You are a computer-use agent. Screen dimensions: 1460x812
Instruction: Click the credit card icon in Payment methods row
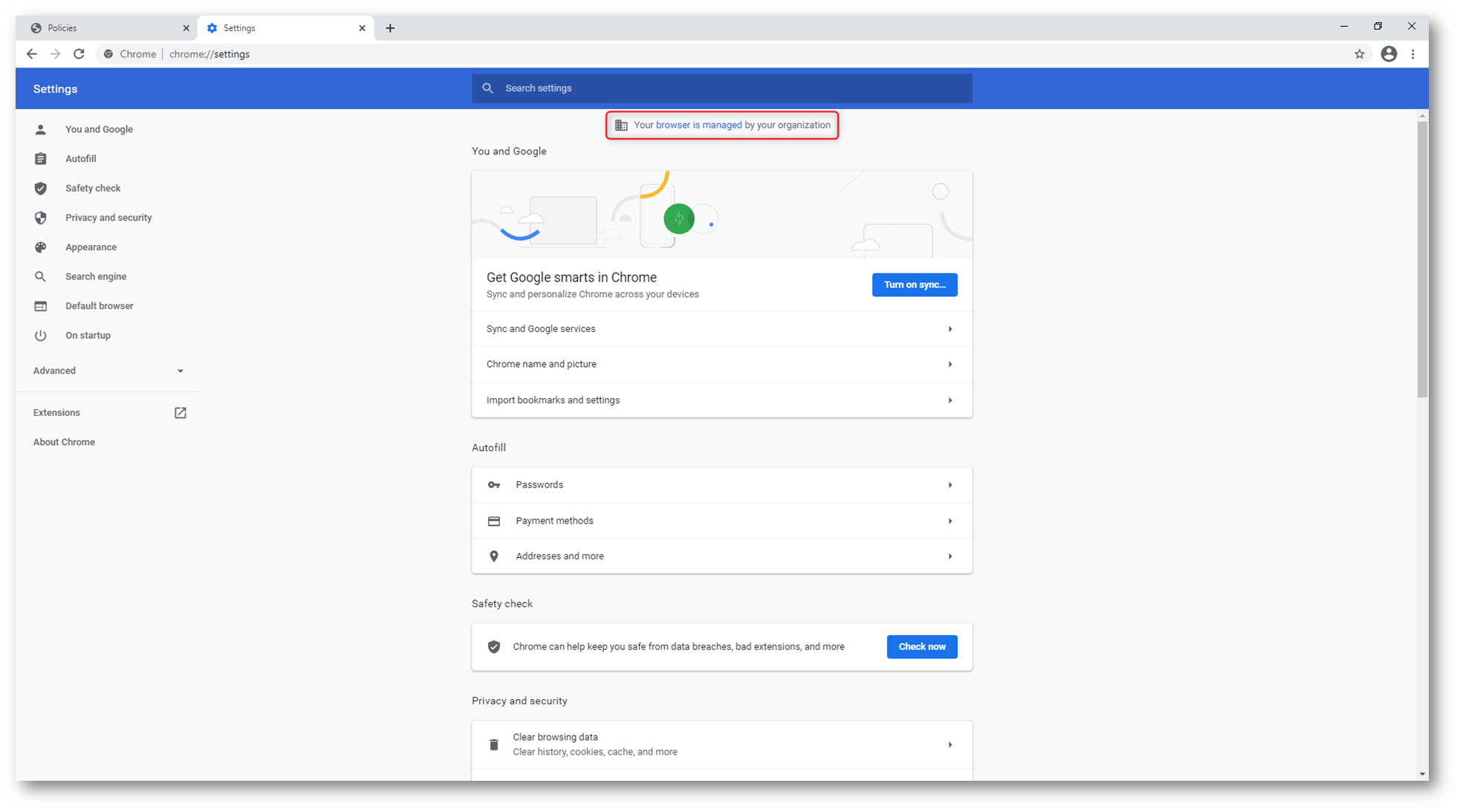tap(493, 521)
